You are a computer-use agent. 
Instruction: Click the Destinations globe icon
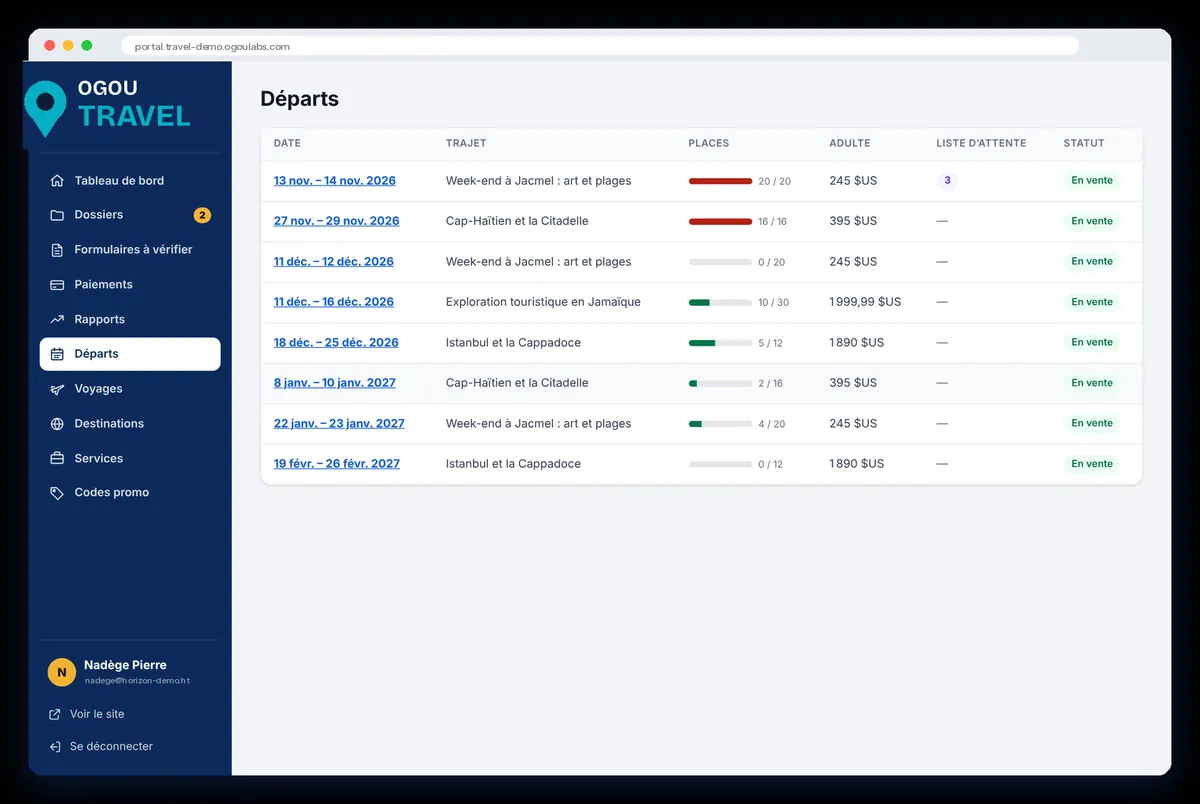(x=57, y=424)
